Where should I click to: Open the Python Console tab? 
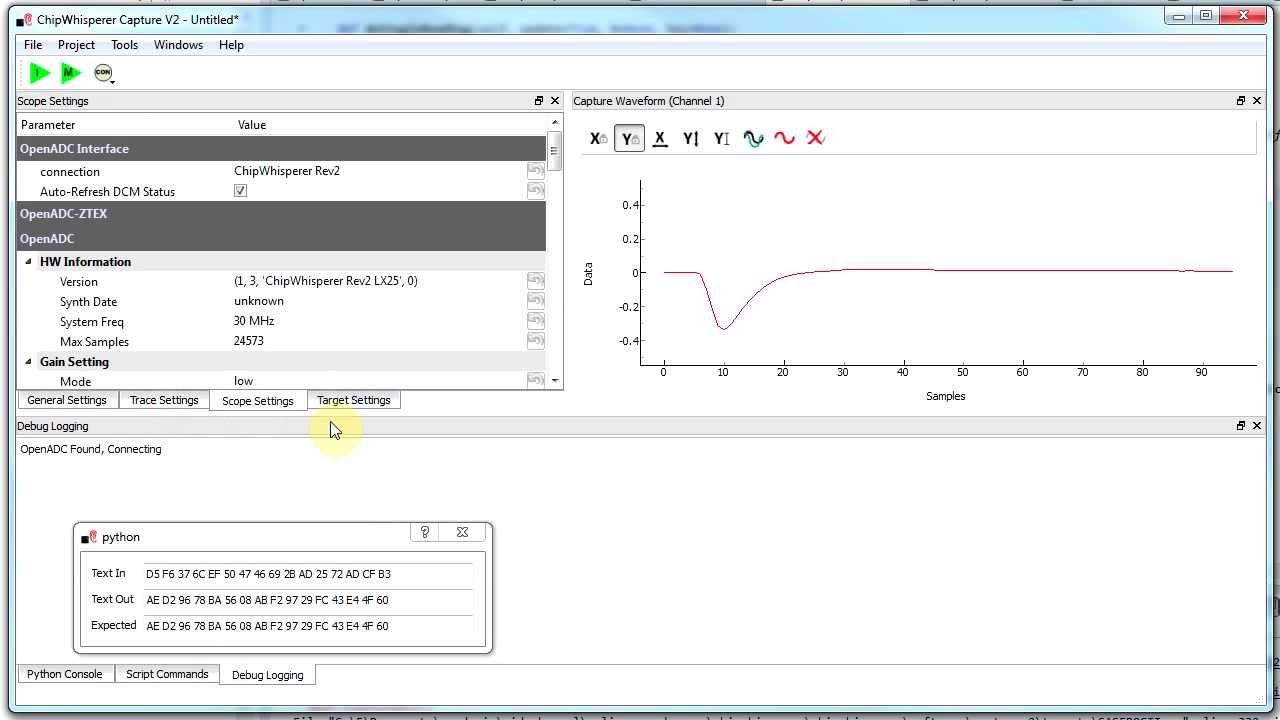coord(65,674)
